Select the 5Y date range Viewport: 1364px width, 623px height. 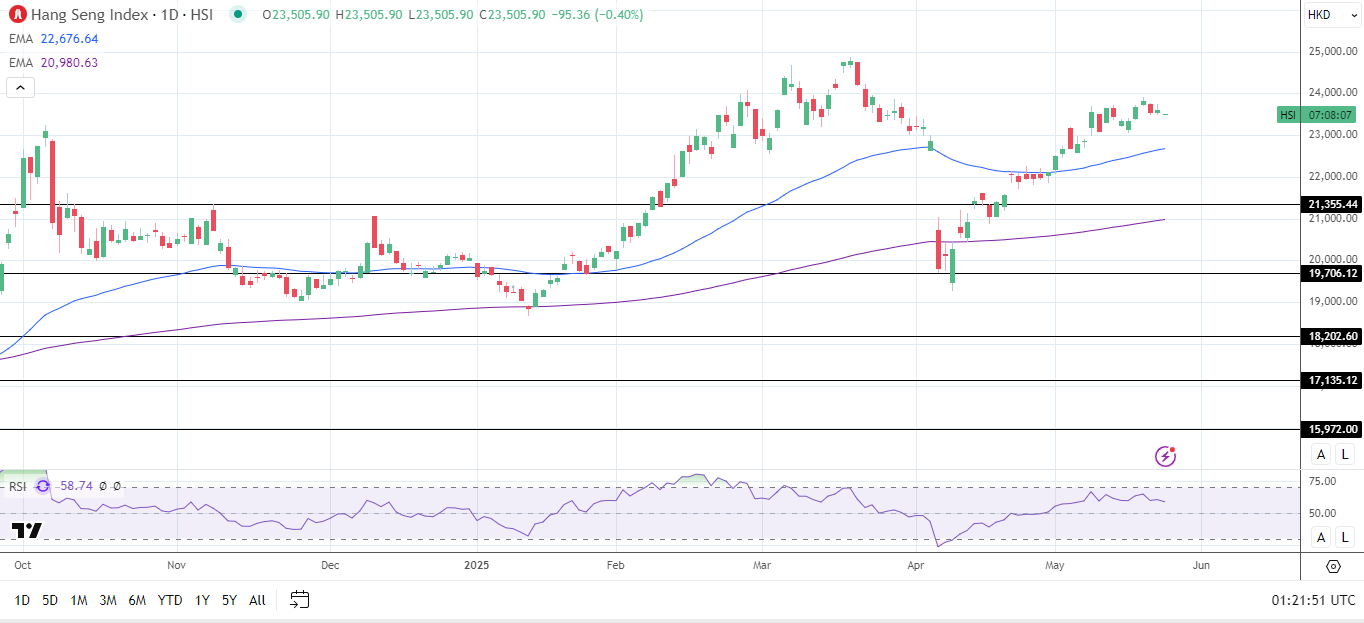click(229, 600)
